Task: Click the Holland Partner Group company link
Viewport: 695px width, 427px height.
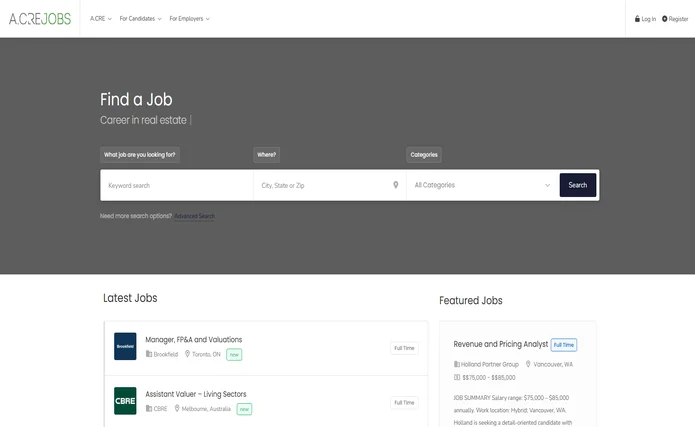Action: pyautogui.click(x=490, y=364)
